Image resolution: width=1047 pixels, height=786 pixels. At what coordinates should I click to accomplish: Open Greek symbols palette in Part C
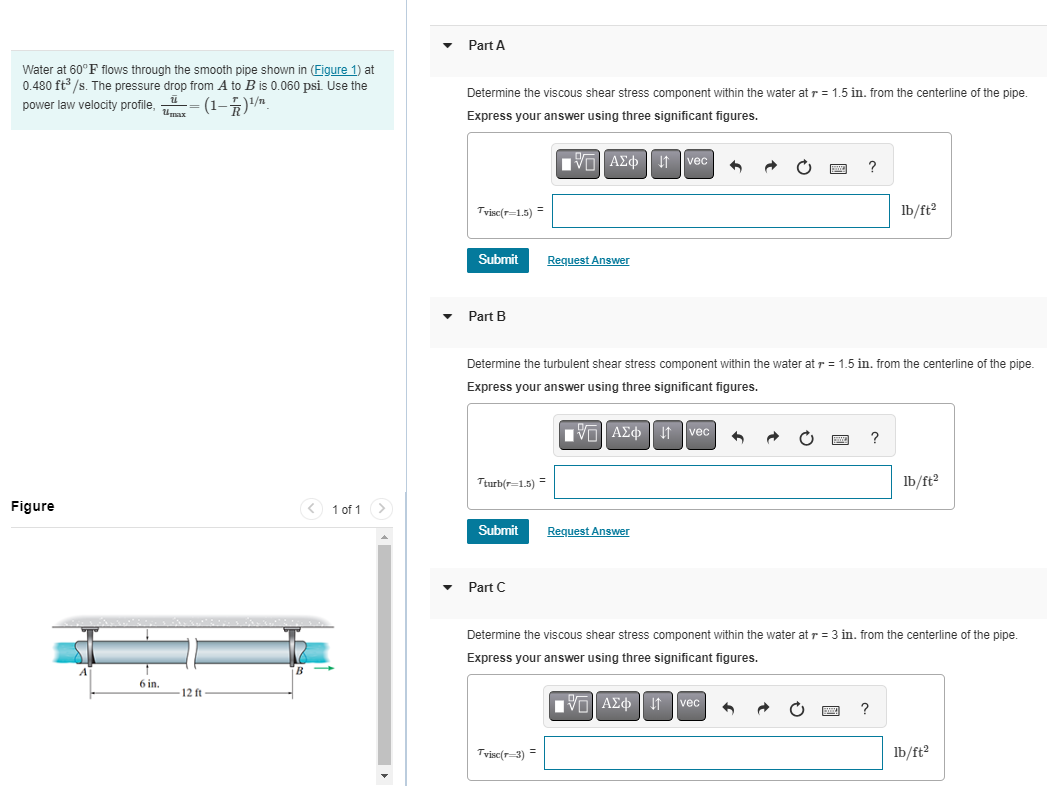[x=618, y=706]
